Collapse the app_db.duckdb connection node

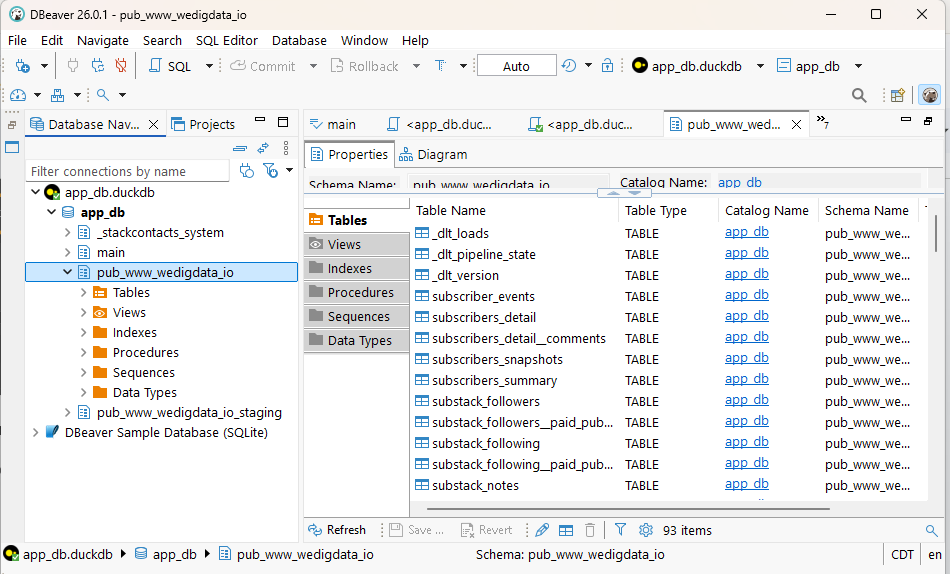pyautogui.click(x=36, y=192)
